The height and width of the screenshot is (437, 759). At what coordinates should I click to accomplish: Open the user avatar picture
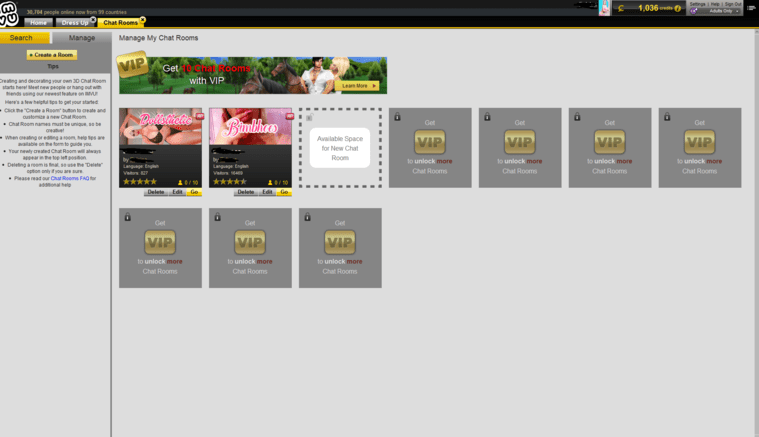(x=604, y=8)
